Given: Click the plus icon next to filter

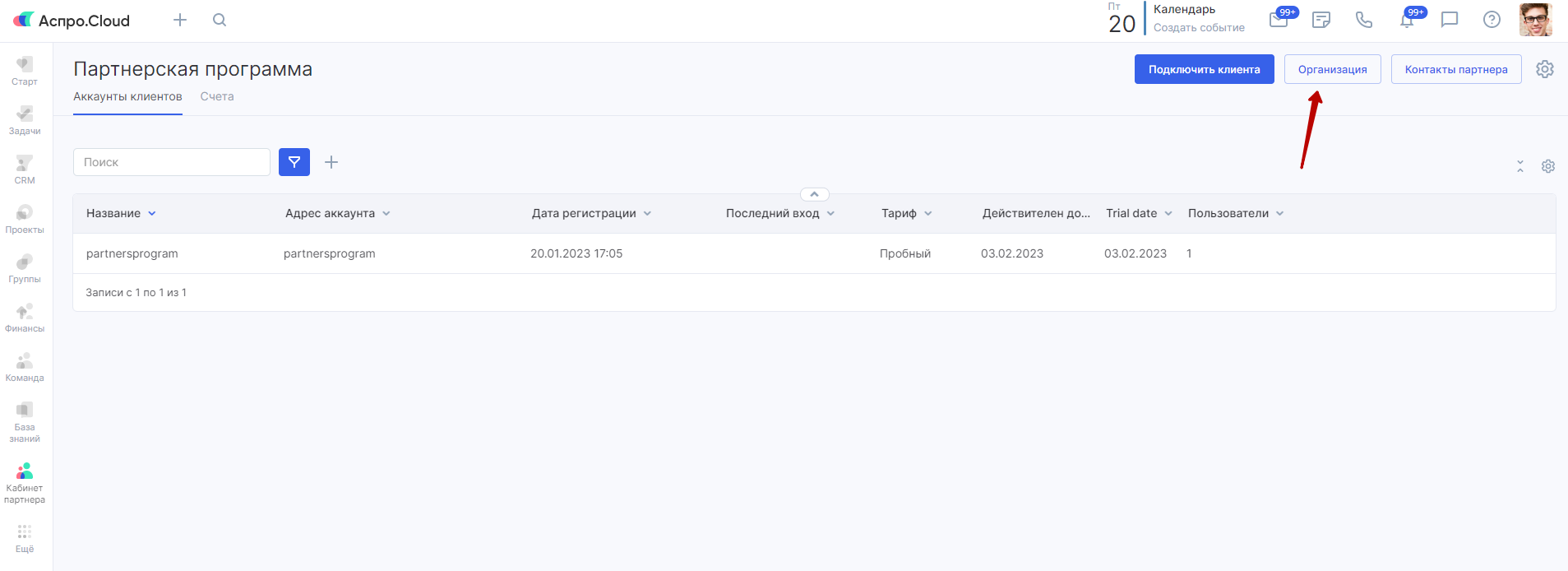Looking at the screenshot, I should click(331, 162).
